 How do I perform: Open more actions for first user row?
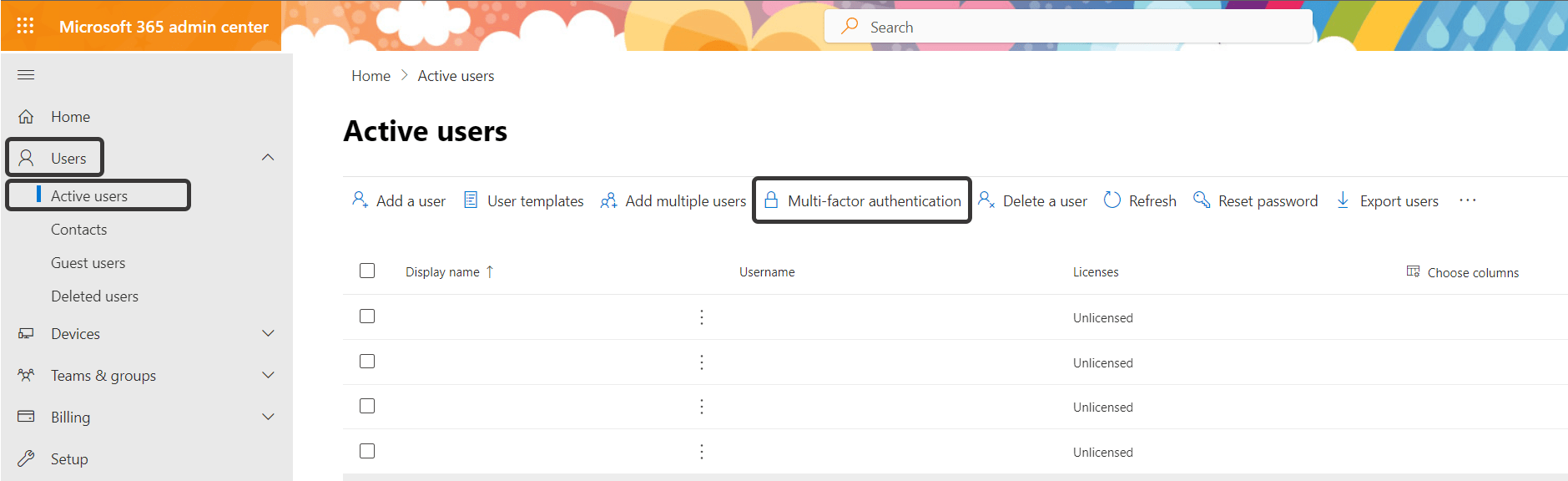702,317
